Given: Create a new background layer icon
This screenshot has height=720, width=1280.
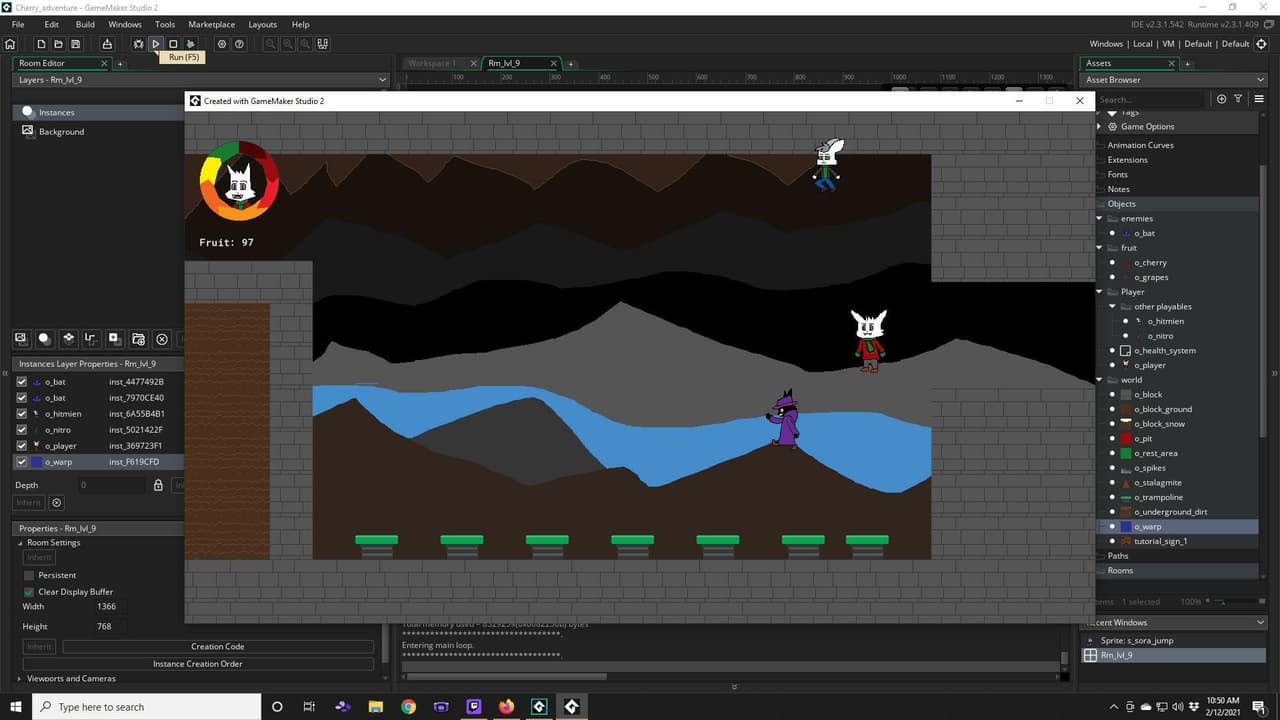Looking at the screenshot, I should coord(20,339).
